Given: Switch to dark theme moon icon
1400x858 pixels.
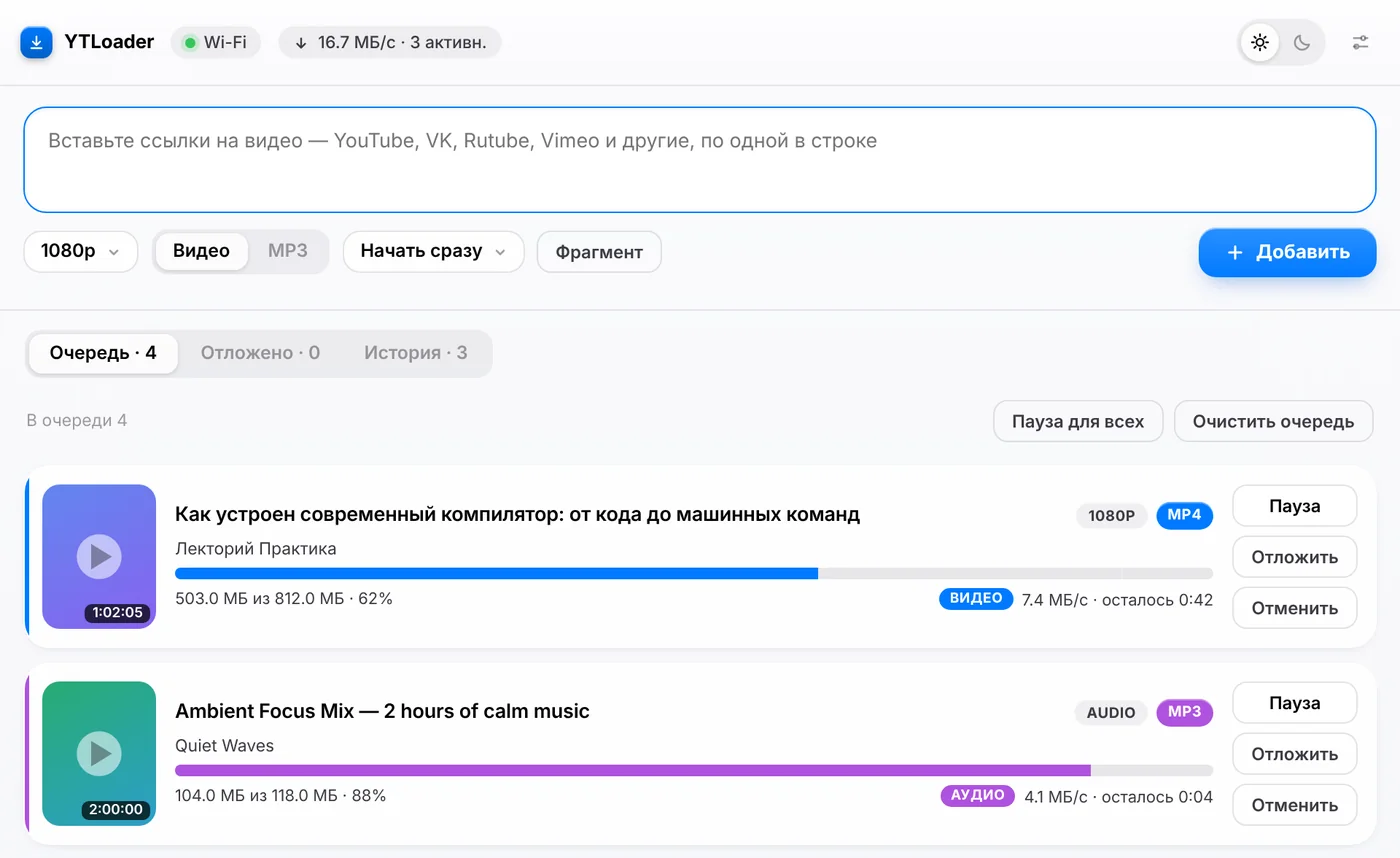Looking at the screenshot, I should point(1302,43).
